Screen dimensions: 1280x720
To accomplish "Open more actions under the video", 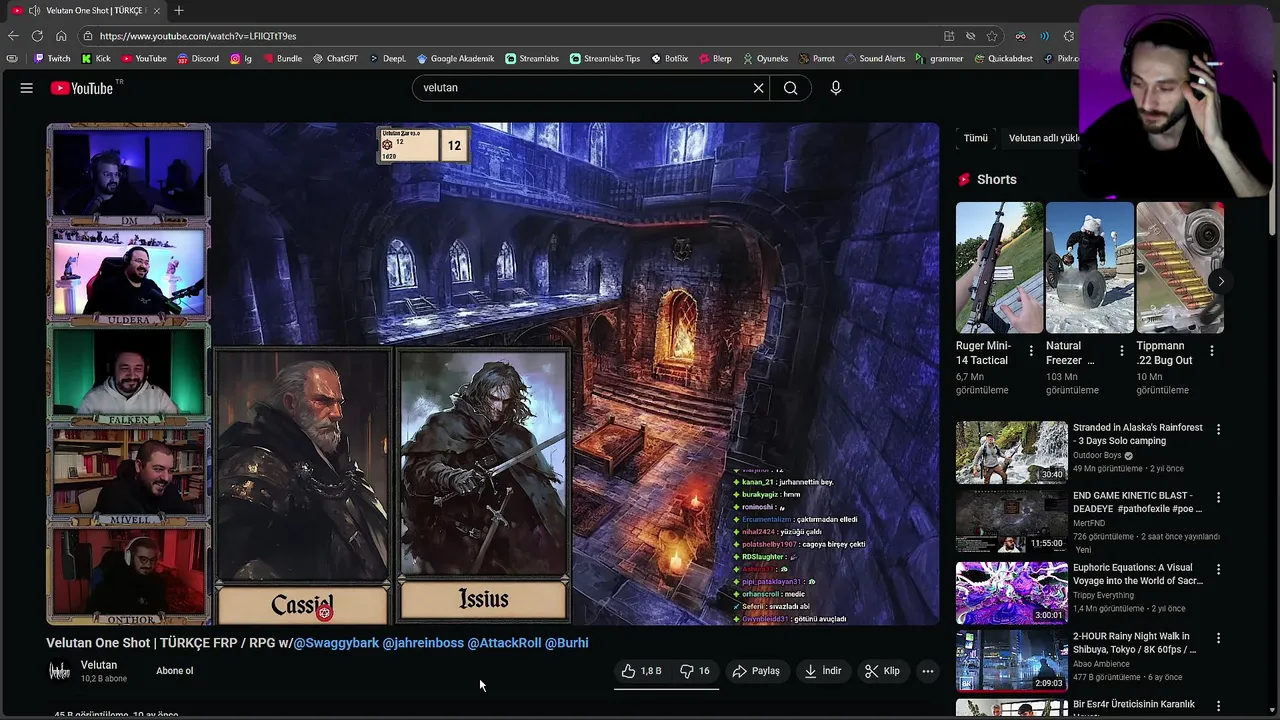I will tap(928, 671).
